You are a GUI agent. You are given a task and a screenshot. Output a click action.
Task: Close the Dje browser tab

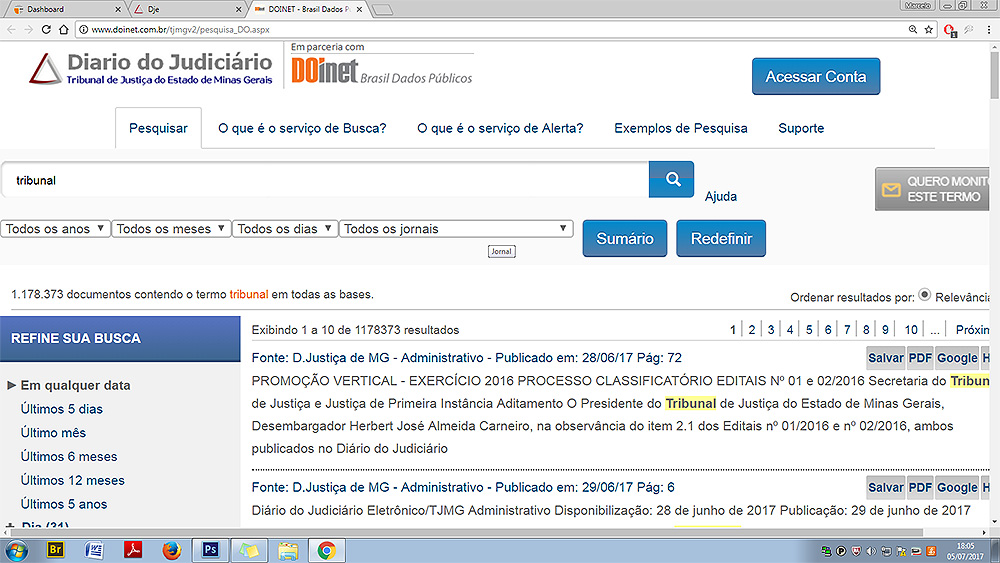[x=239, y=10]
